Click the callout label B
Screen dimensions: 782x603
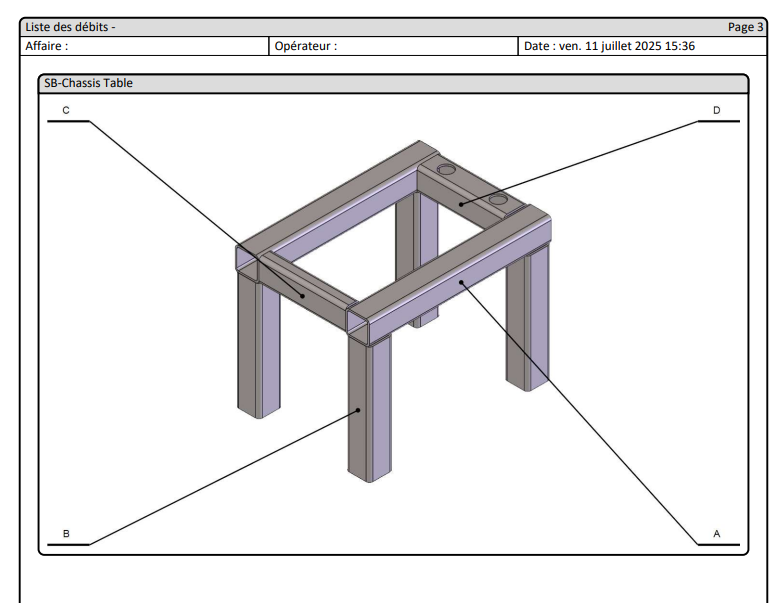pos(66,534)
